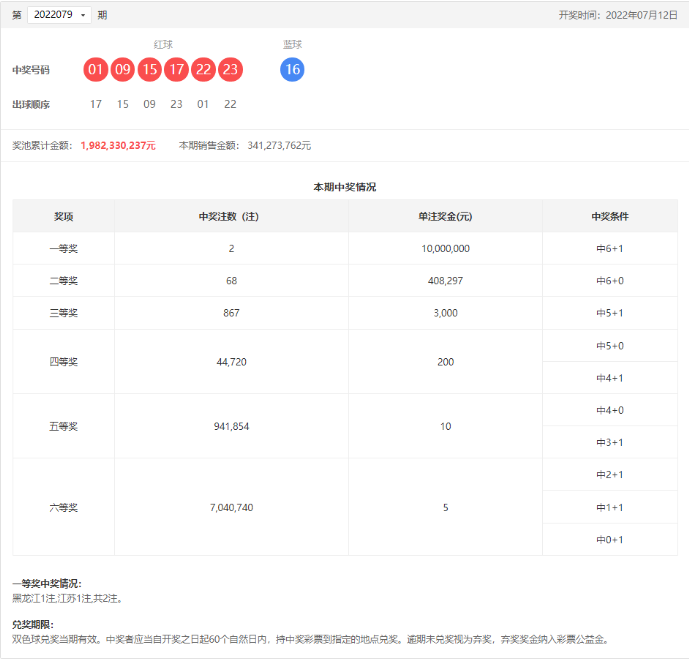The height and width of the screenshot is (660, 689).
Task: Click the 中奖条件 column header
Action: [x=610, y=216]
